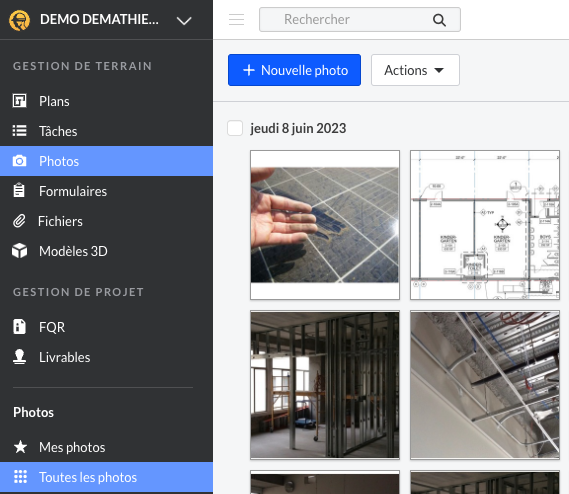Click the plus icon in Nouvelle photo
This screenshot has height=494, width=569.
249,70
